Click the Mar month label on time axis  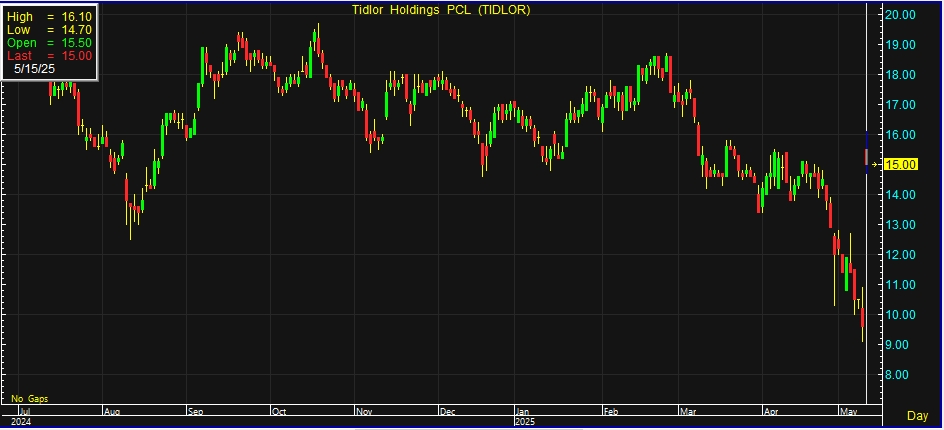(x=688, y=413)
